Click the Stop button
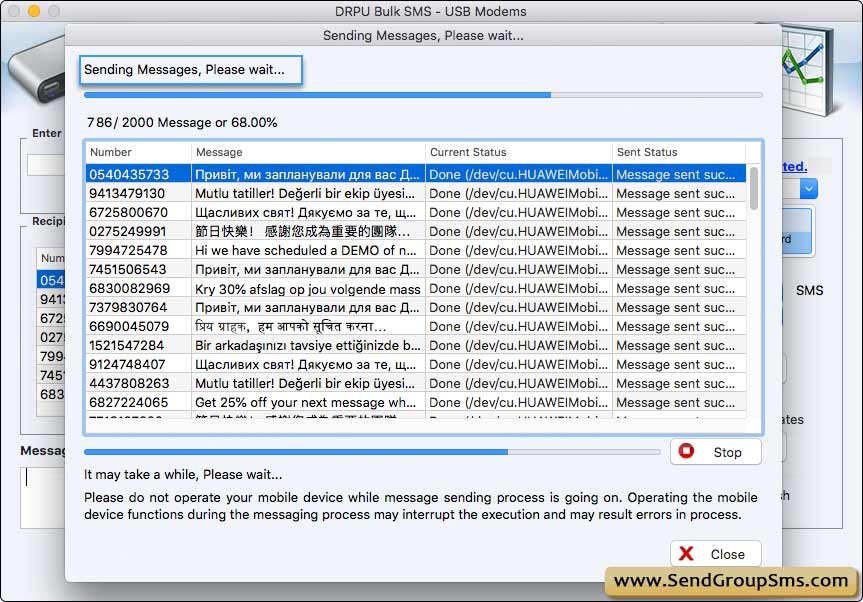 715,452
